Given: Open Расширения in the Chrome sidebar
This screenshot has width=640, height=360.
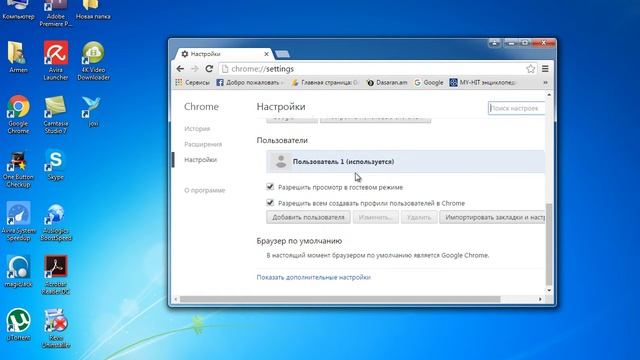Looking at the screenshot, I should (x=203, y=144).
